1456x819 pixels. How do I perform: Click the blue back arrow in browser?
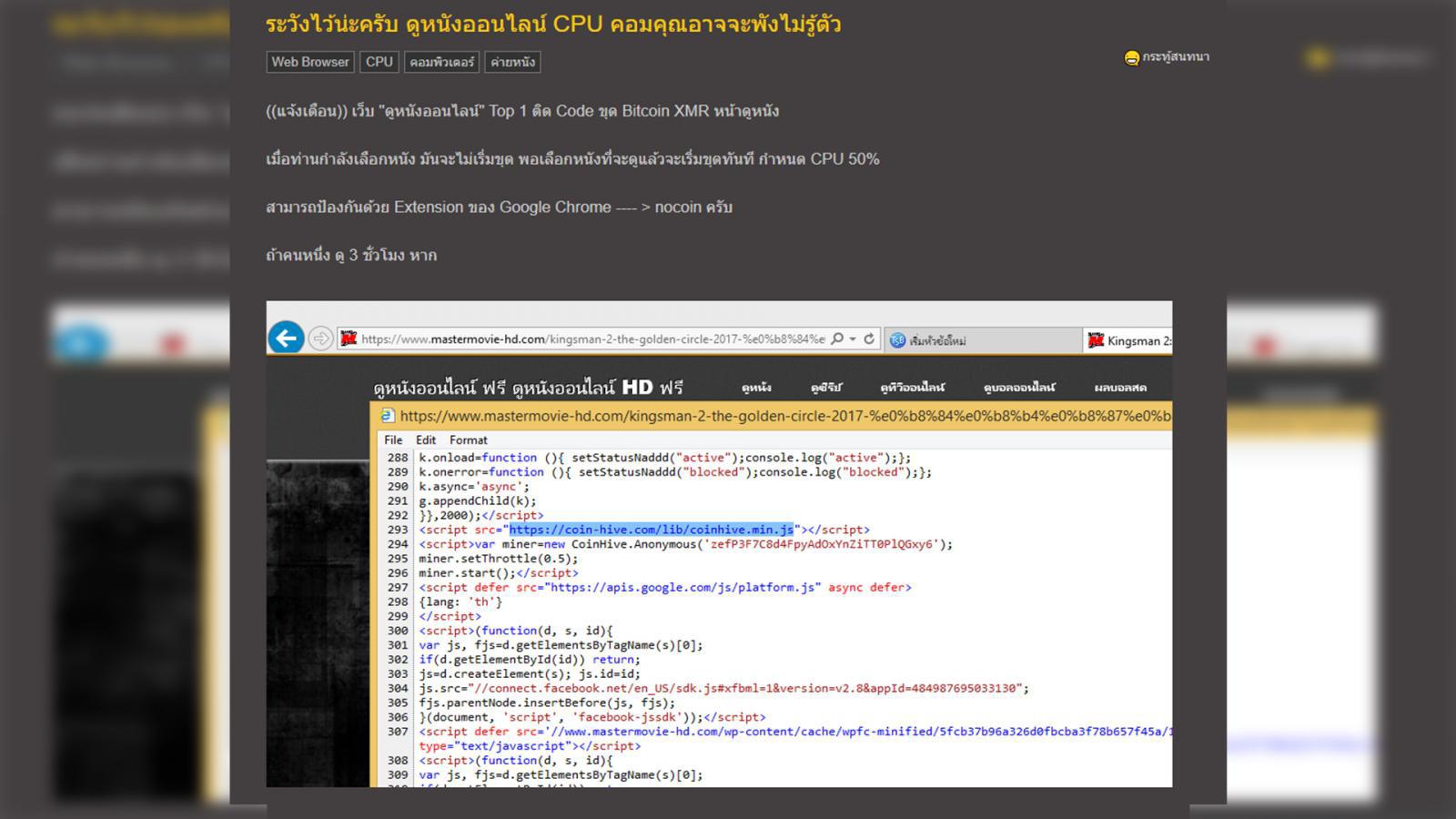click(286, 339)
